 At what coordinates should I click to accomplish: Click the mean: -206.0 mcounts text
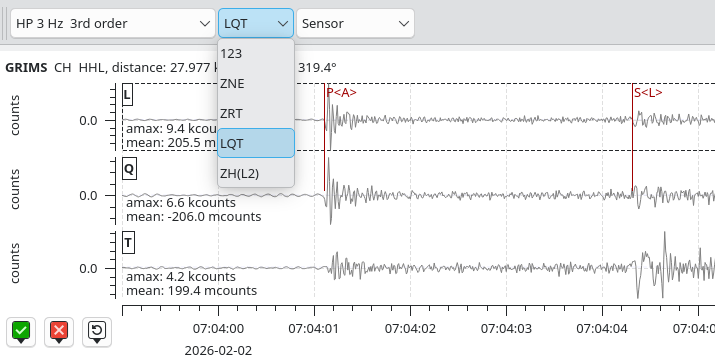tap(193, 216)
